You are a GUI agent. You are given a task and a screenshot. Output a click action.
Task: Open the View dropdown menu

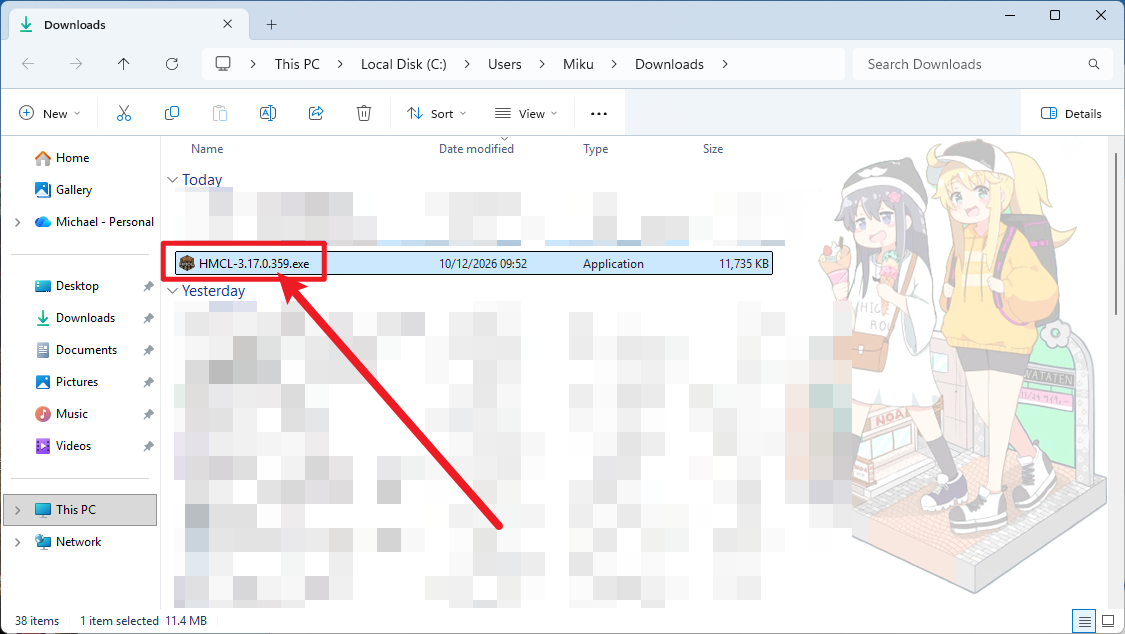click(526, 113)
